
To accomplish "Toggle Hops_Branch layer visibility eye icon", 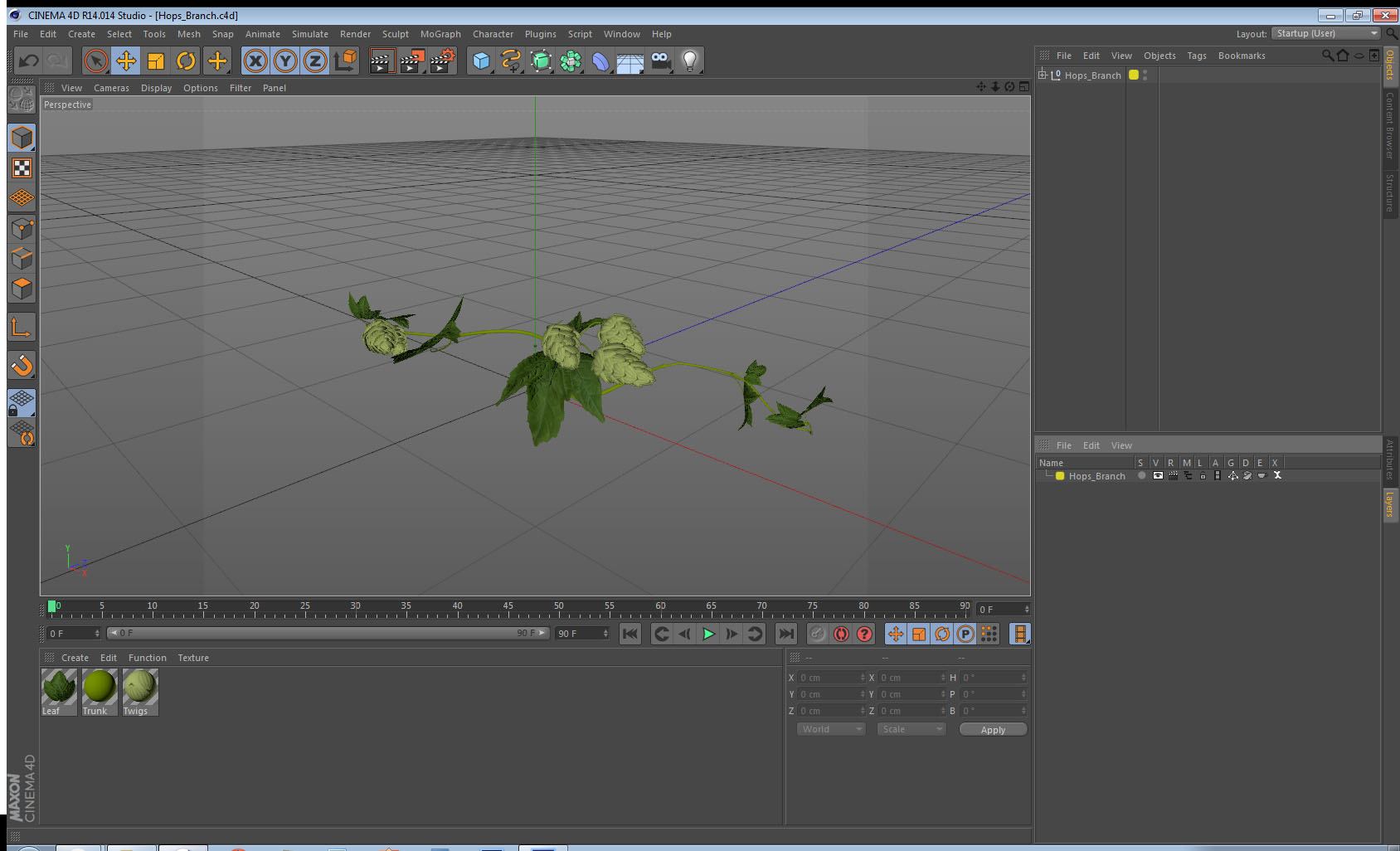I will click(1157, 476).
